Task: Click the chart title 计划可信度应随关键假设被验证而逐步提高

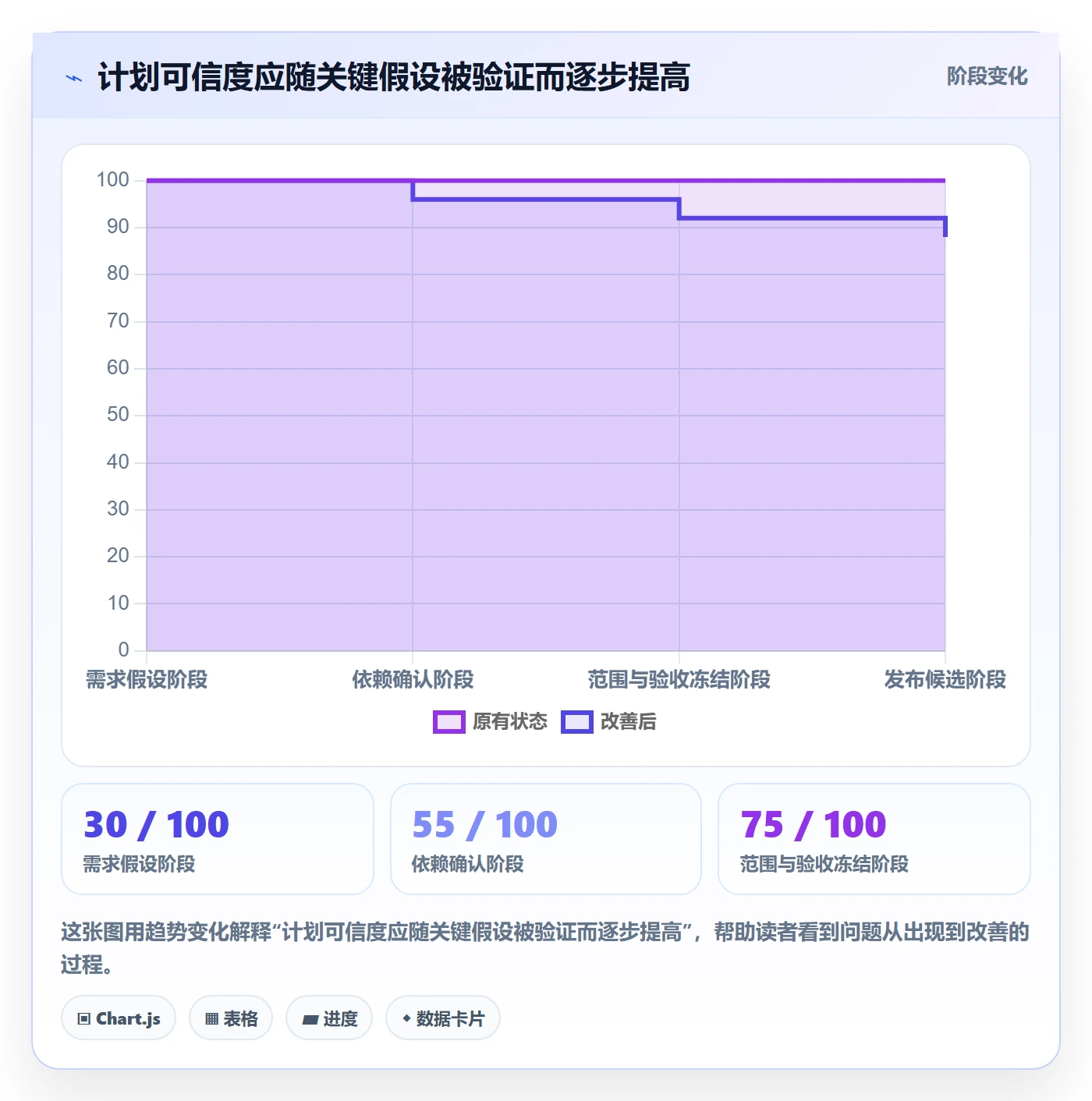Action: pos(394,77)
